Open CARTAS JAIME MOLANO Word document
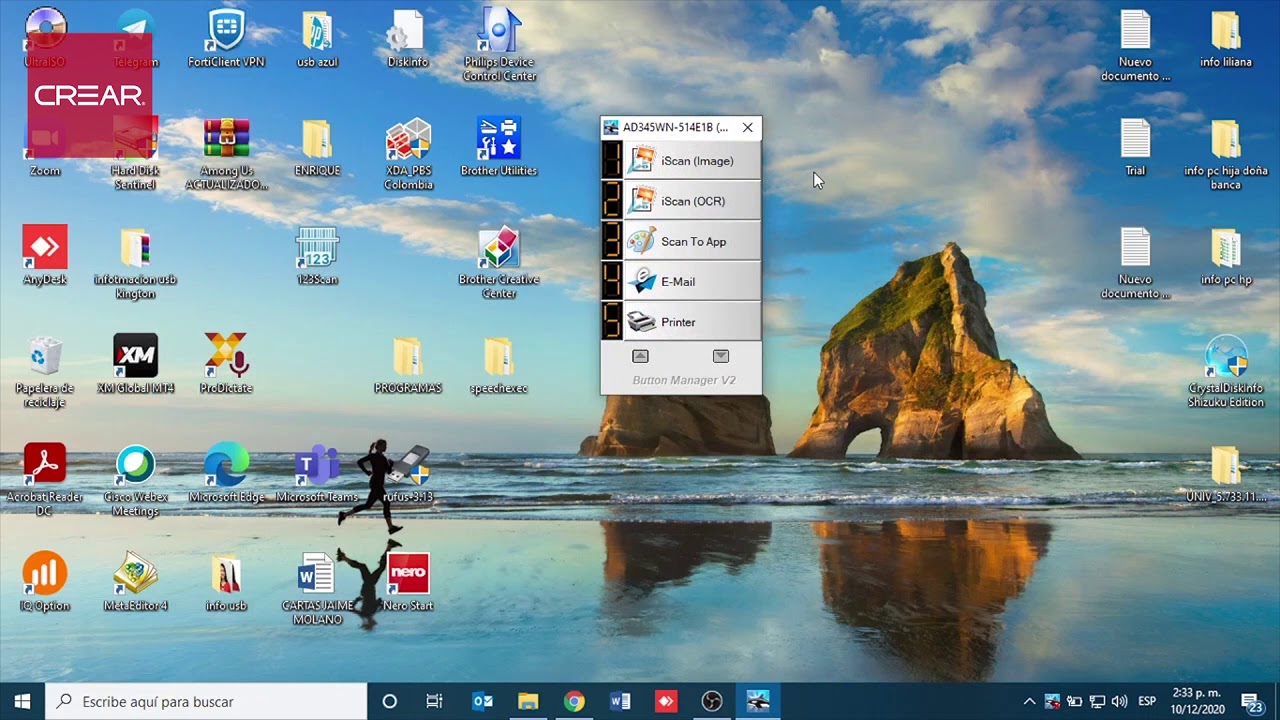 [317, 589]
